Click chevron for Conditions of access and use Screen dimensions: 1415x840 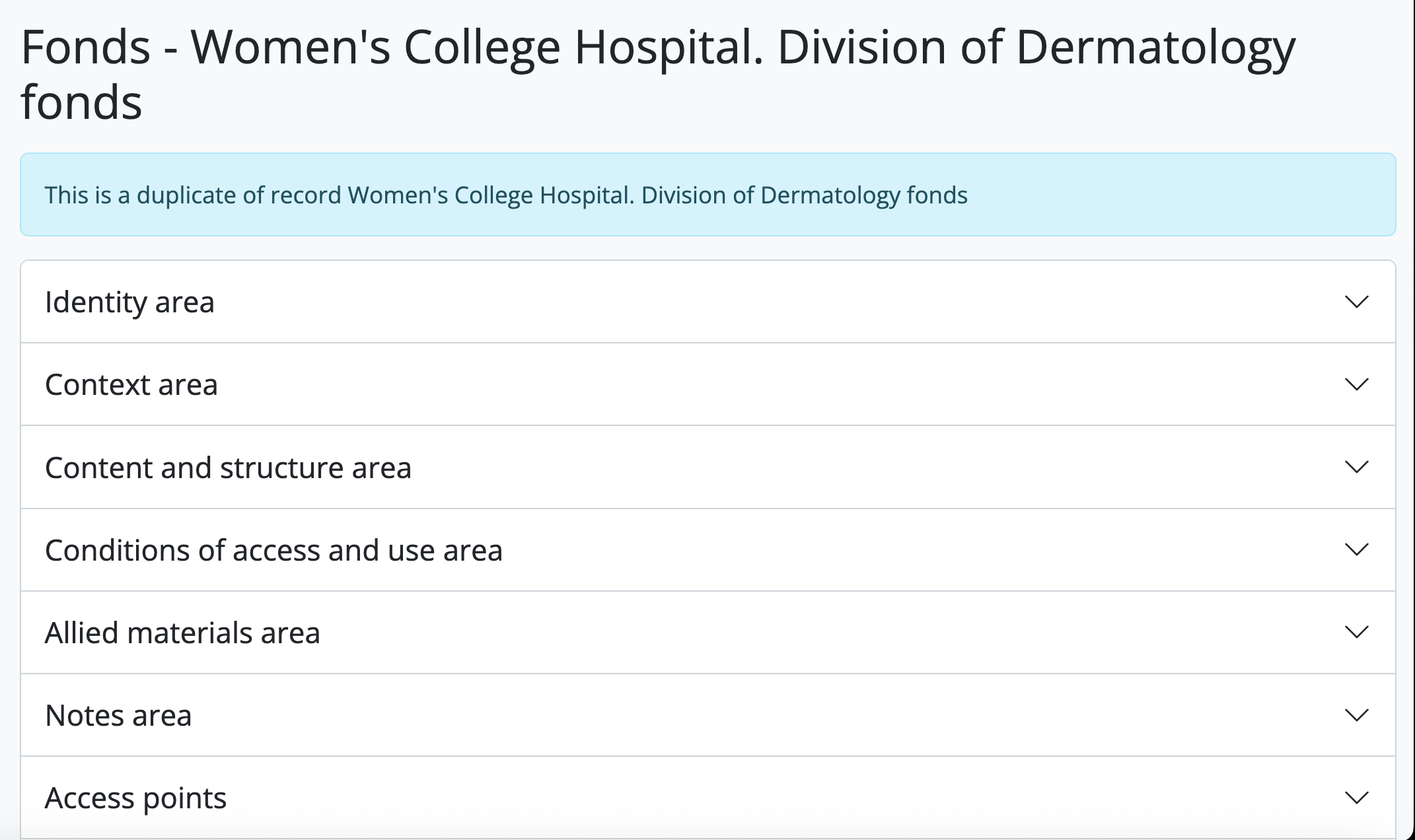[1356, 550]
